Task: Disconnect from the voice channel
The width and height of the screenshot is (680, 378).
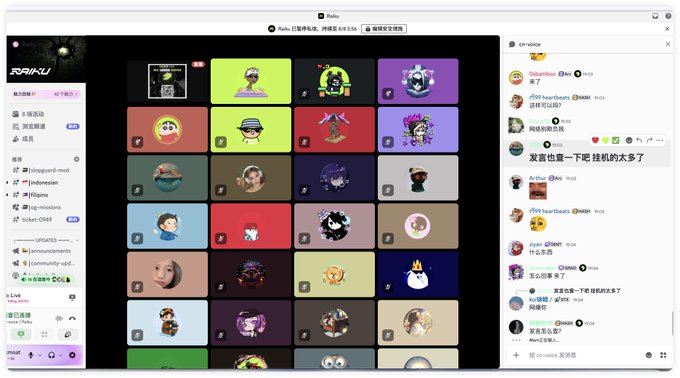Action: pyautogui.click(x=72, y=318)
